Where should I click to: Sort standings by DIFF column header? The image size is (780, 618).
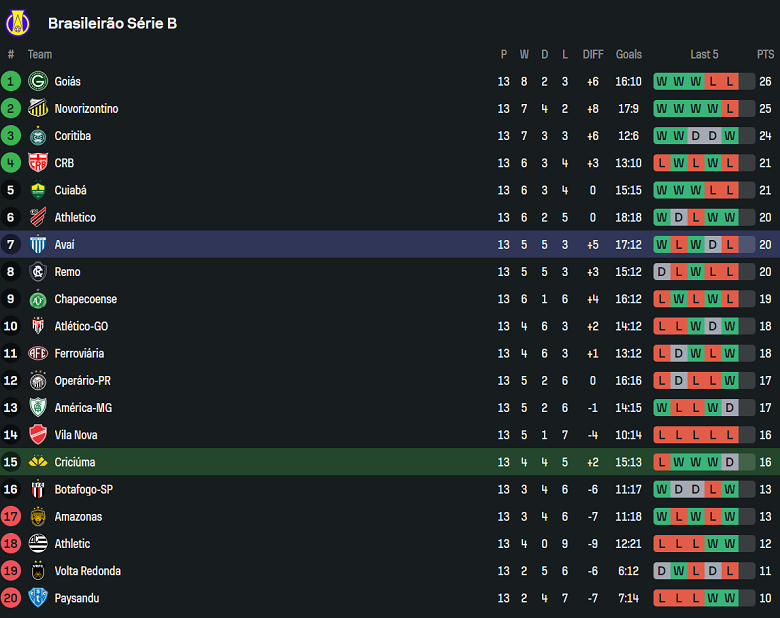point(593,54)
